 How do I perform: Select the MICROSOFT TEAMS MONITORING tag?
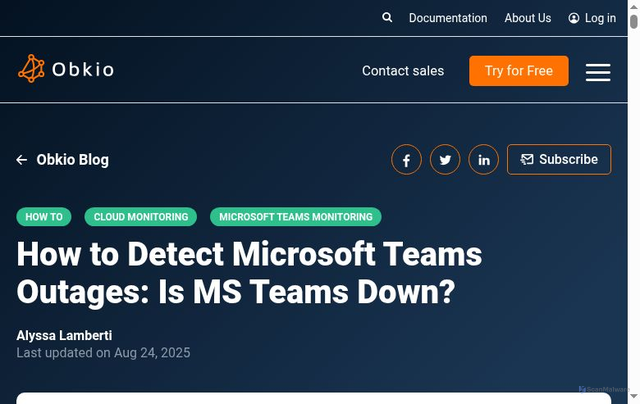(x=296, y=217)
